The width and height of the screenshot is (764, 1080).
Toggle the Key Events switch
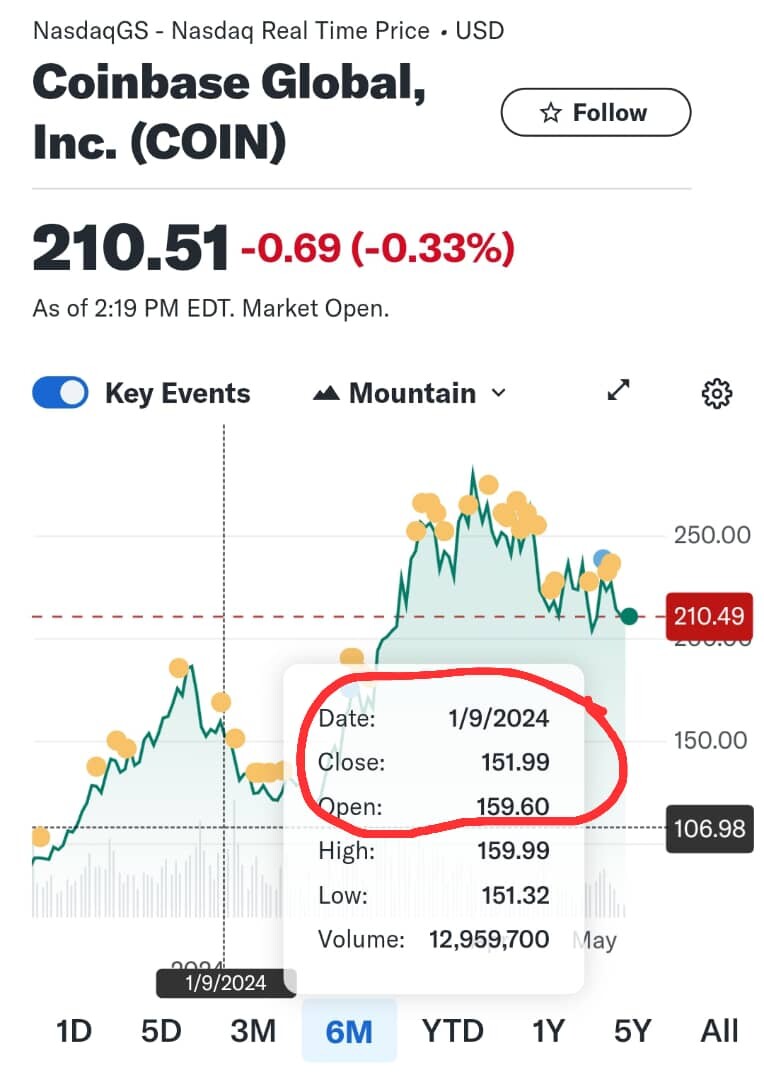click(x=60, y=393)
